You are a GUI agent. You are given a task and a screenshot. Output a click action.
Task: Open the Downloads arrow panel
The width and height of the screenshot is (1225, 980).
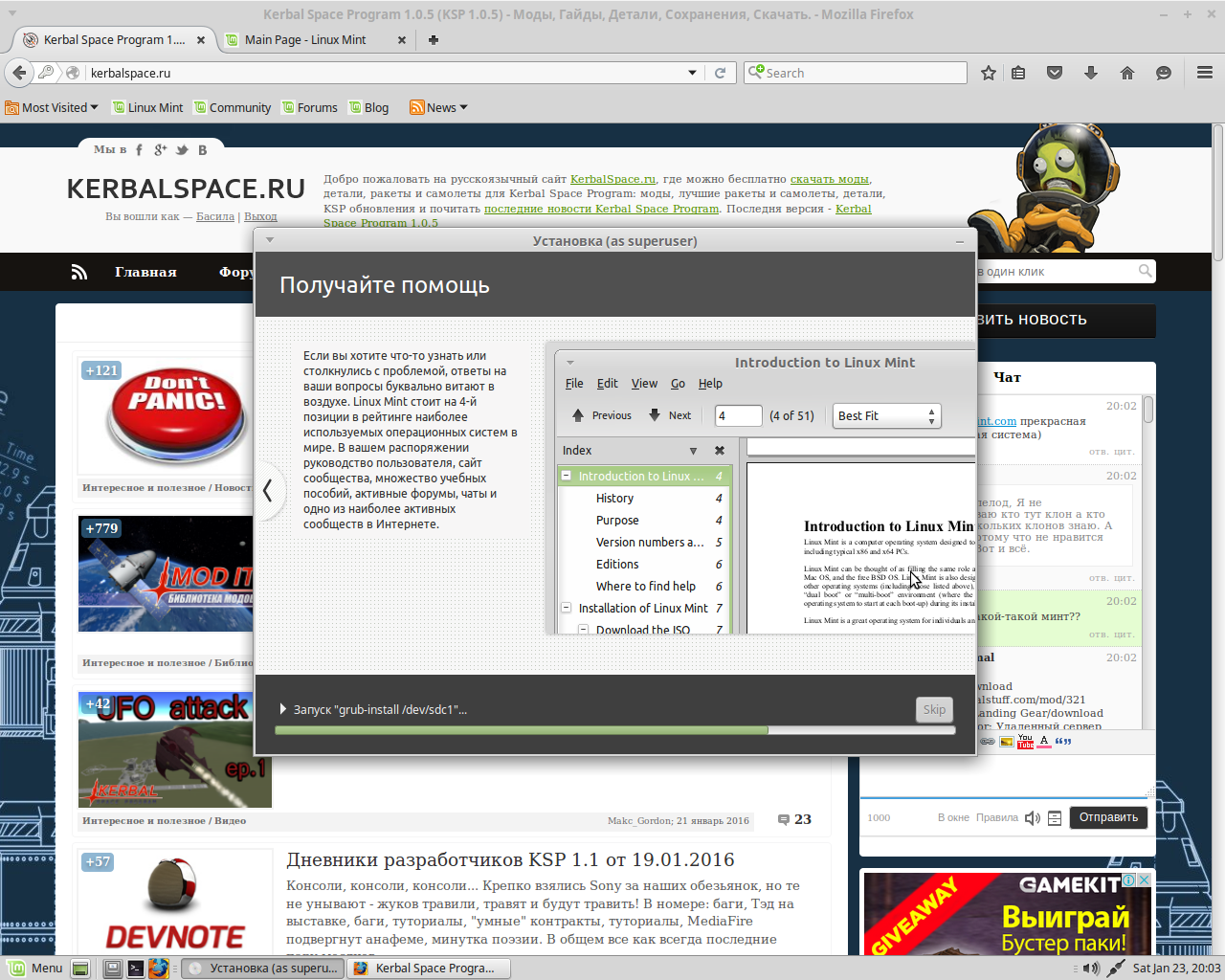tap(1091, 73)
